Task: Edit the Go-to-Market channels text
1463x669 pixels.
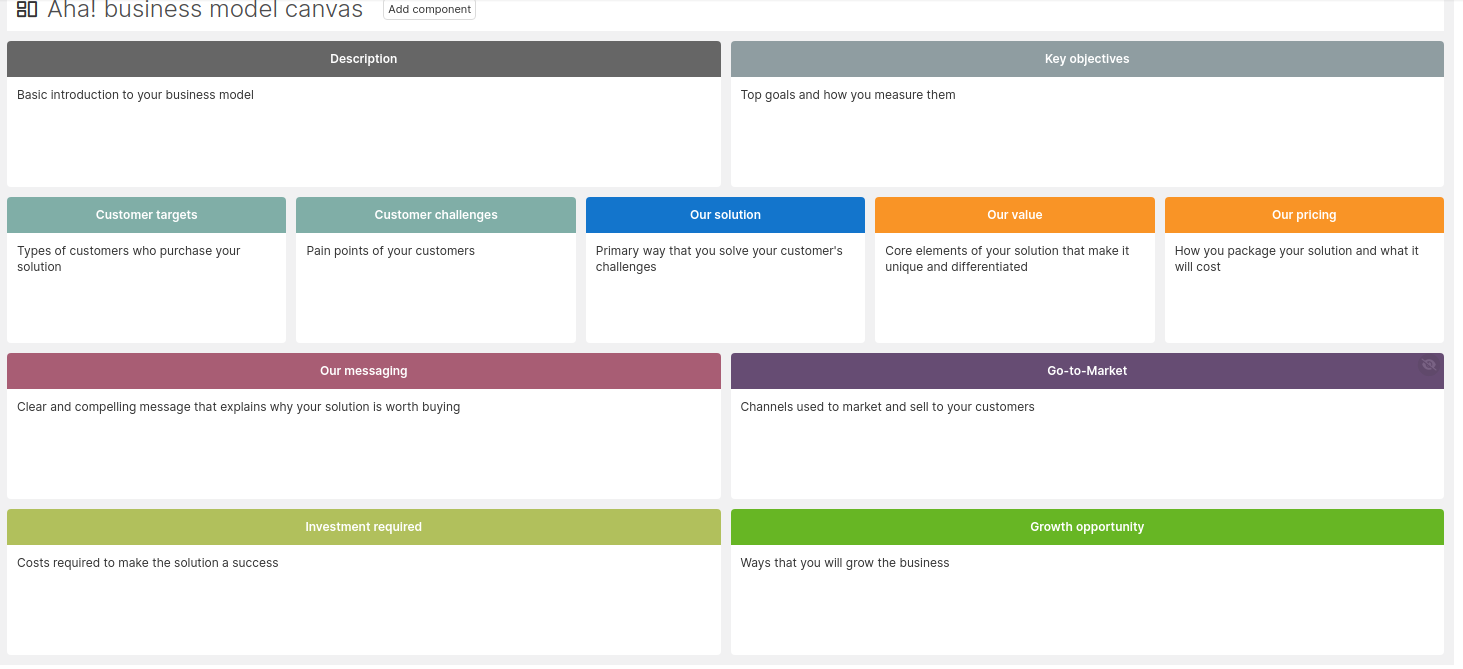Action: point(1087,440)
